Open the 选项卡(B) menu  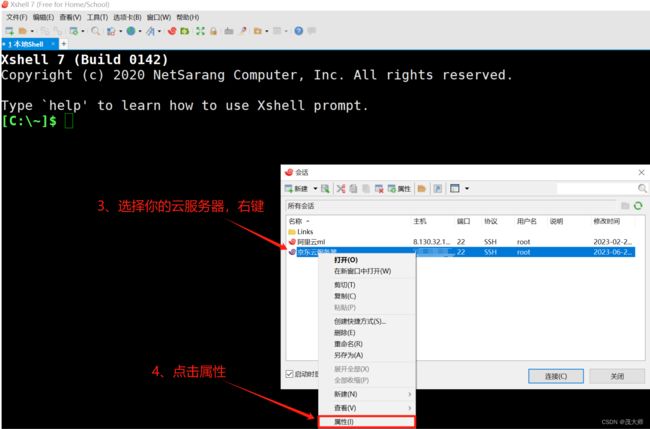127,17
